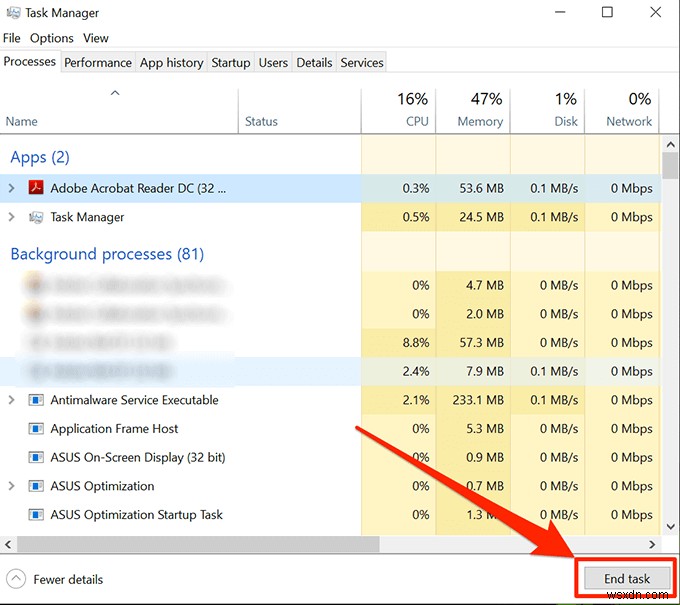680x605 pixels.
Task: Click the Fewer details circle arrow icon
Action: pos(16,579)
